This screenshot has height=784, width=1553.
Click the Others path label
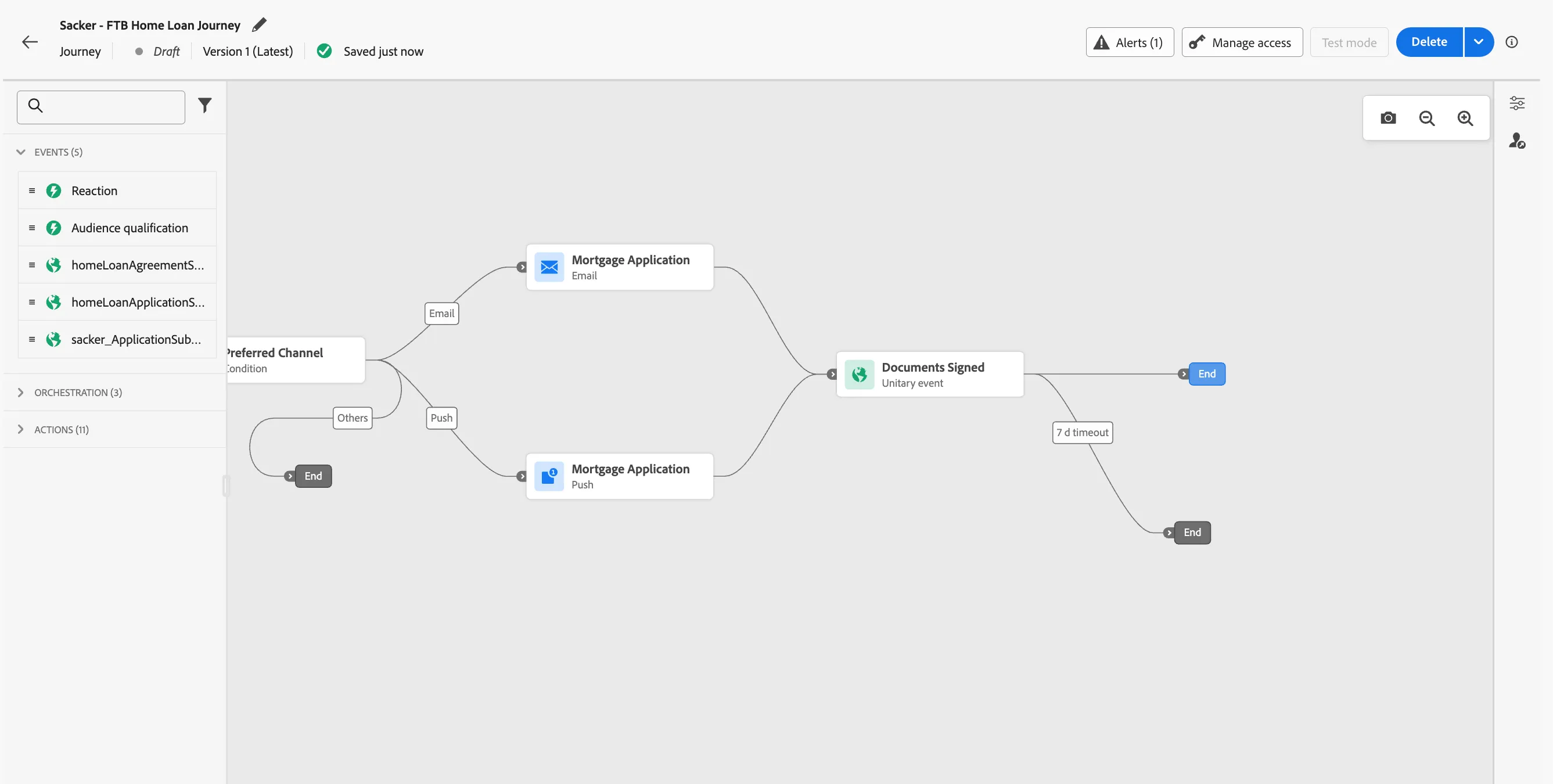352,418
